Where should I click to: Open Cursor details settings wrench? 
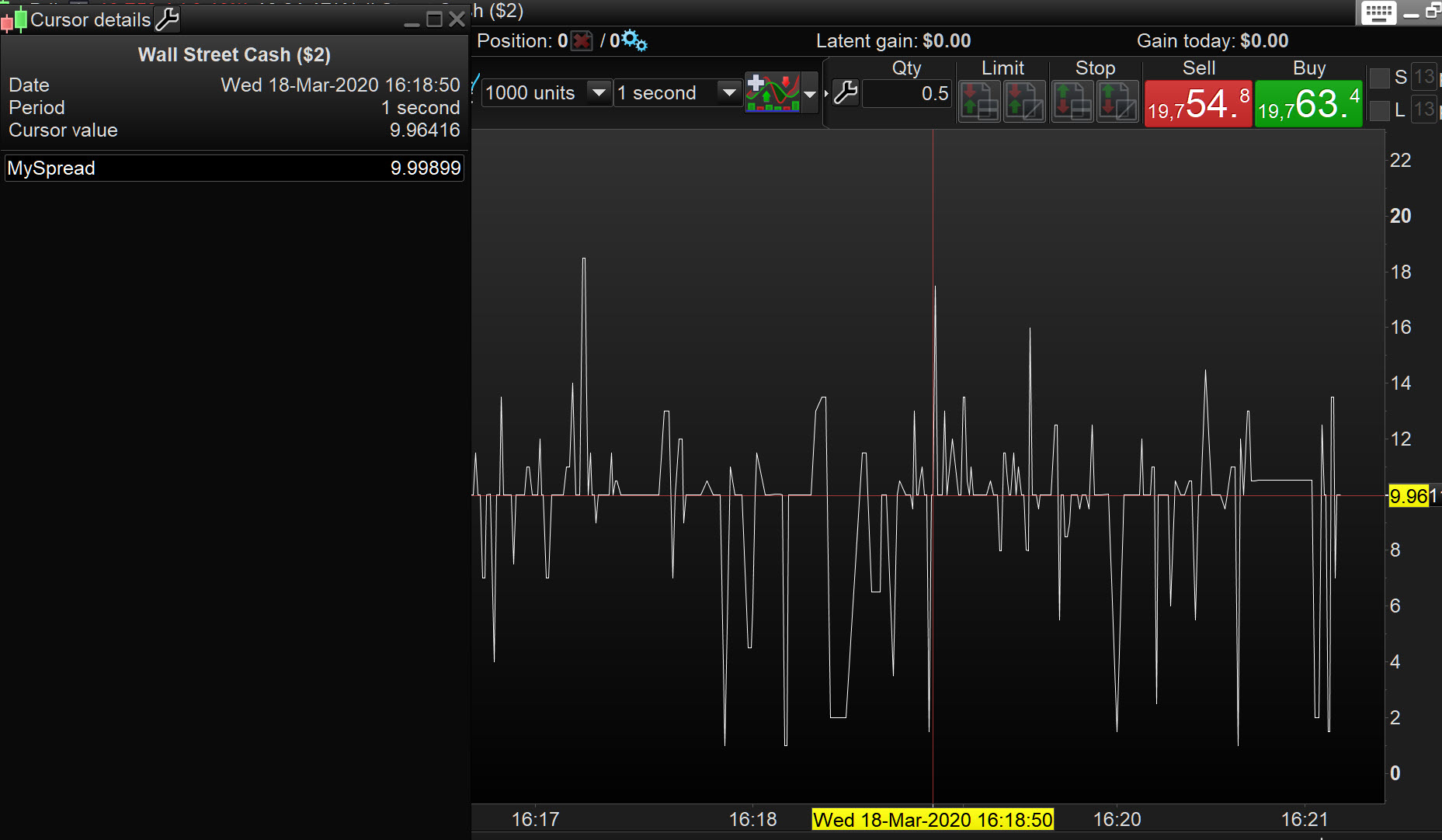[x=167, y=19]
